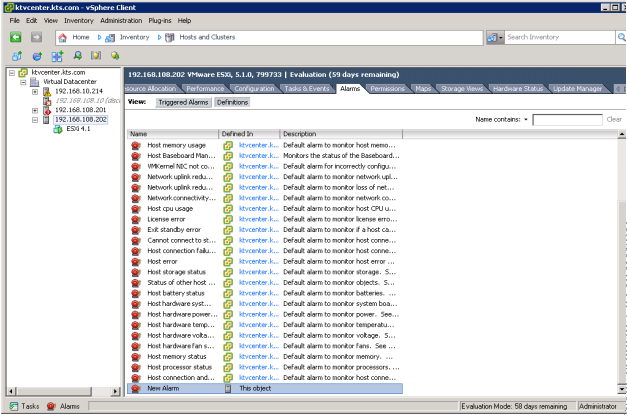
Task: Switch to the Tasks & Events tab
Action: [307, 89]
